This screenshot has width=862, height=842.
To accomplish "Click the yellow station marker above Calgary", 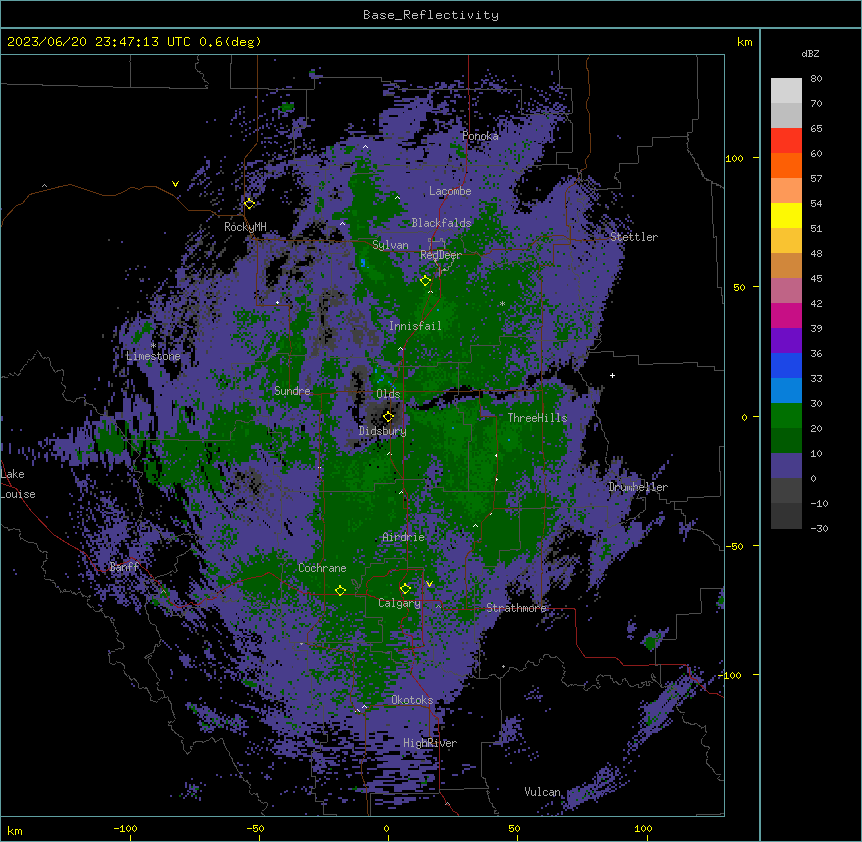I will 405,589.
